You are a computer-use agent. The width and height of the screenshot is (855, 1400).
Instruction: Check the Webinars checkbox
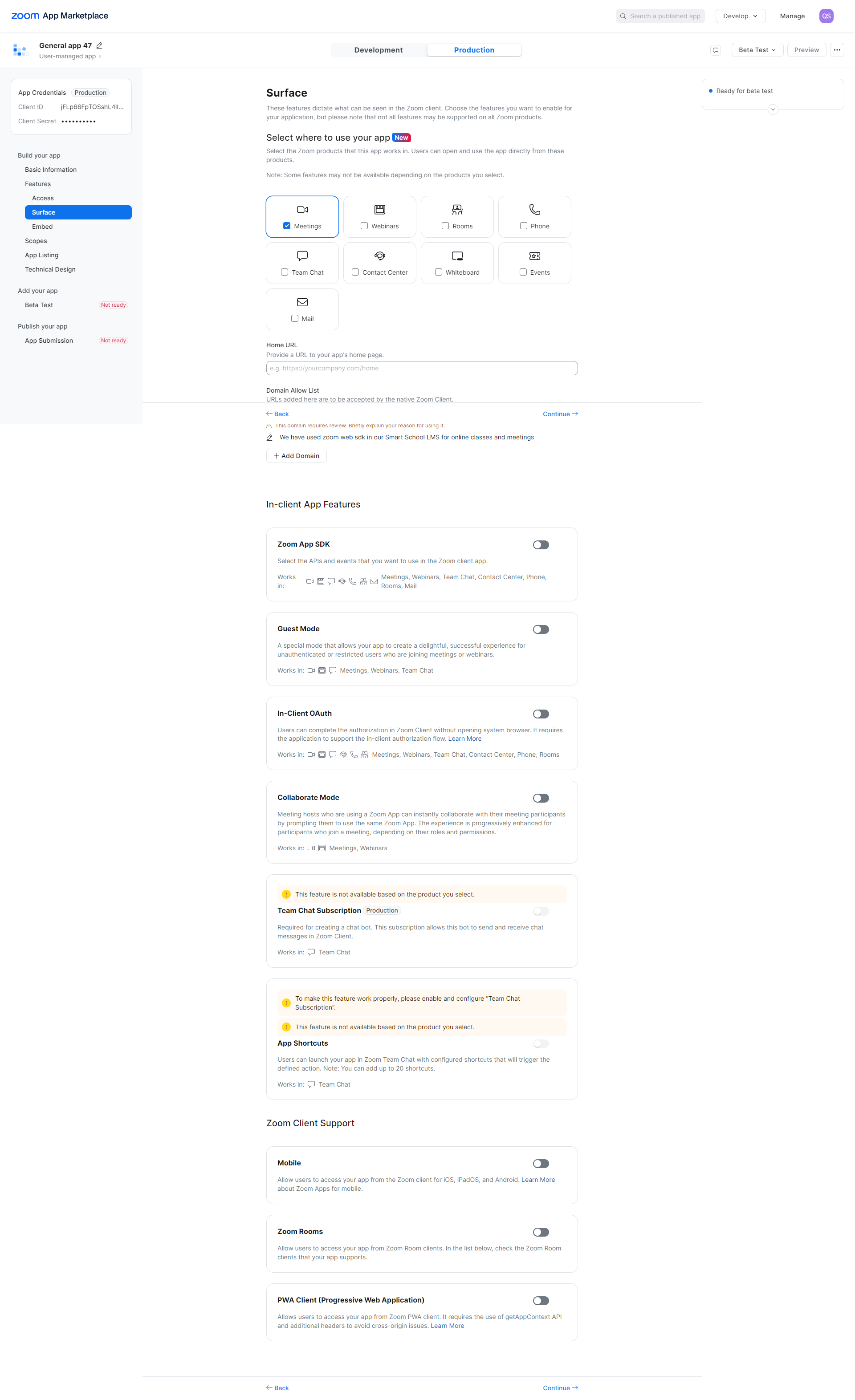click(x=364, y=226)
